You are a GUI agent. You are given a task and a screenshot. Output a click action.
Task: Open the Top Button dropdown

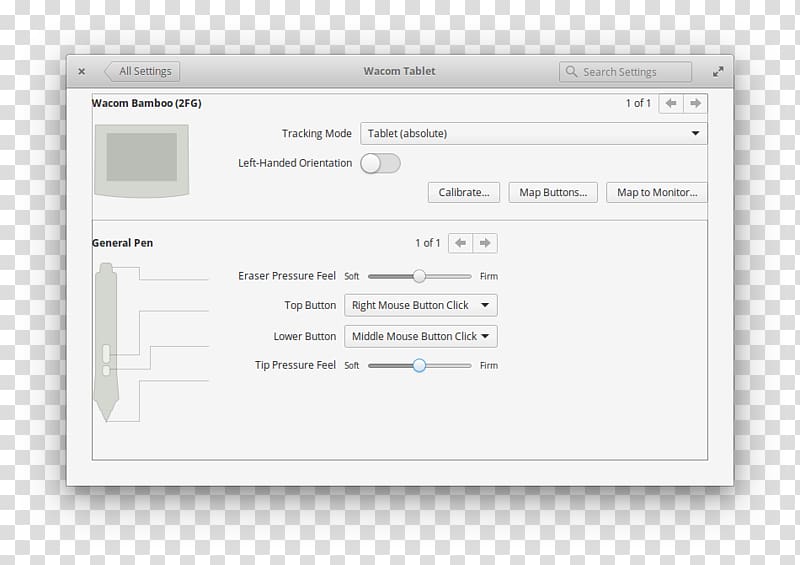pos(421,305)
